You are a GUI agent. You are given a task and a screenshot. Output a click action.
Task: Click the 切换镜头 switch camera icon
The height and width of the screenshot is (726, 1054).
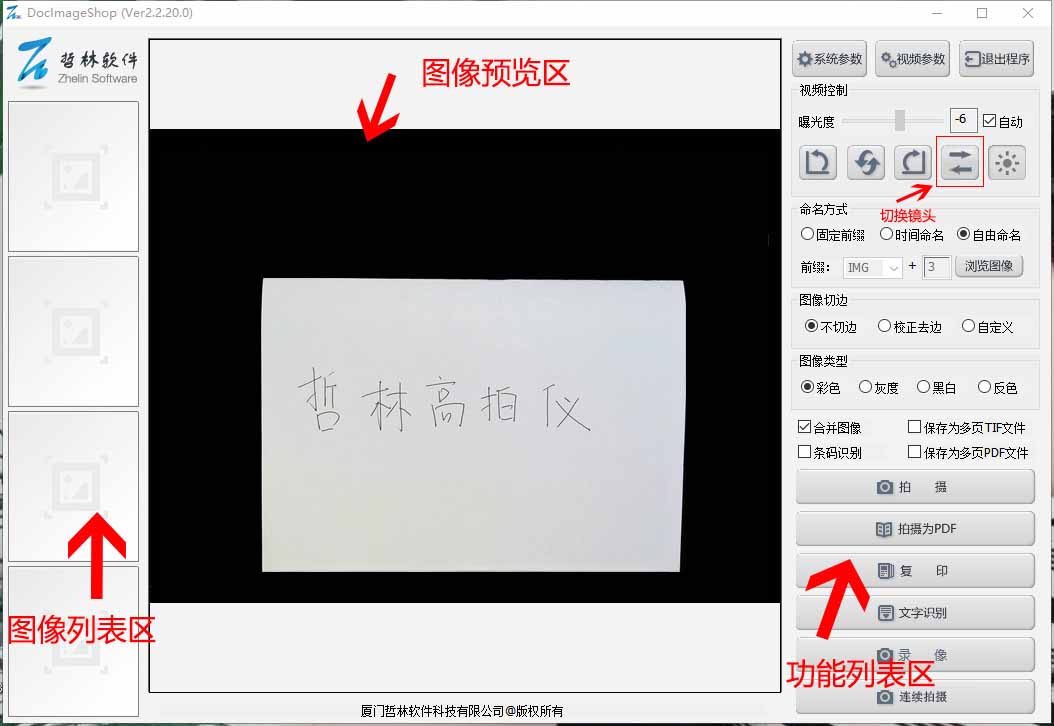959,162
